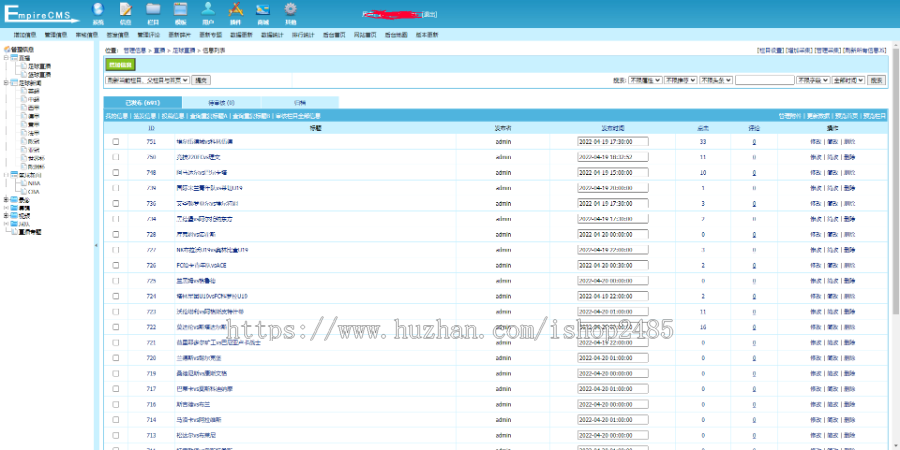Click 管理附件 link above table
This screenshot has width=900, height=450.
tap(789, 116)
